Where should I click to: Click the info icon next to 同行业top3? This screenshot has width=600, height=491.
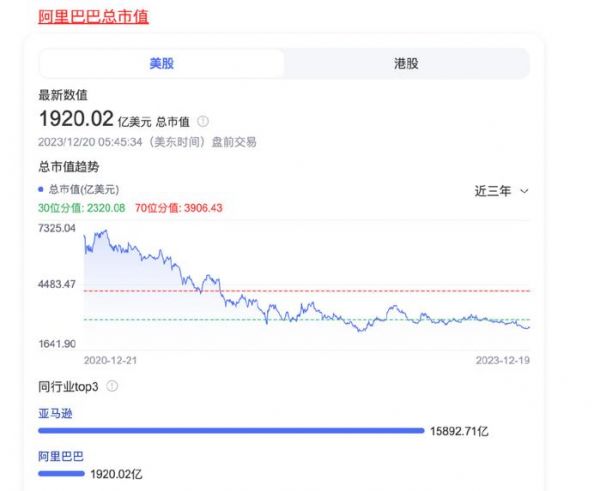pos(112,386)
